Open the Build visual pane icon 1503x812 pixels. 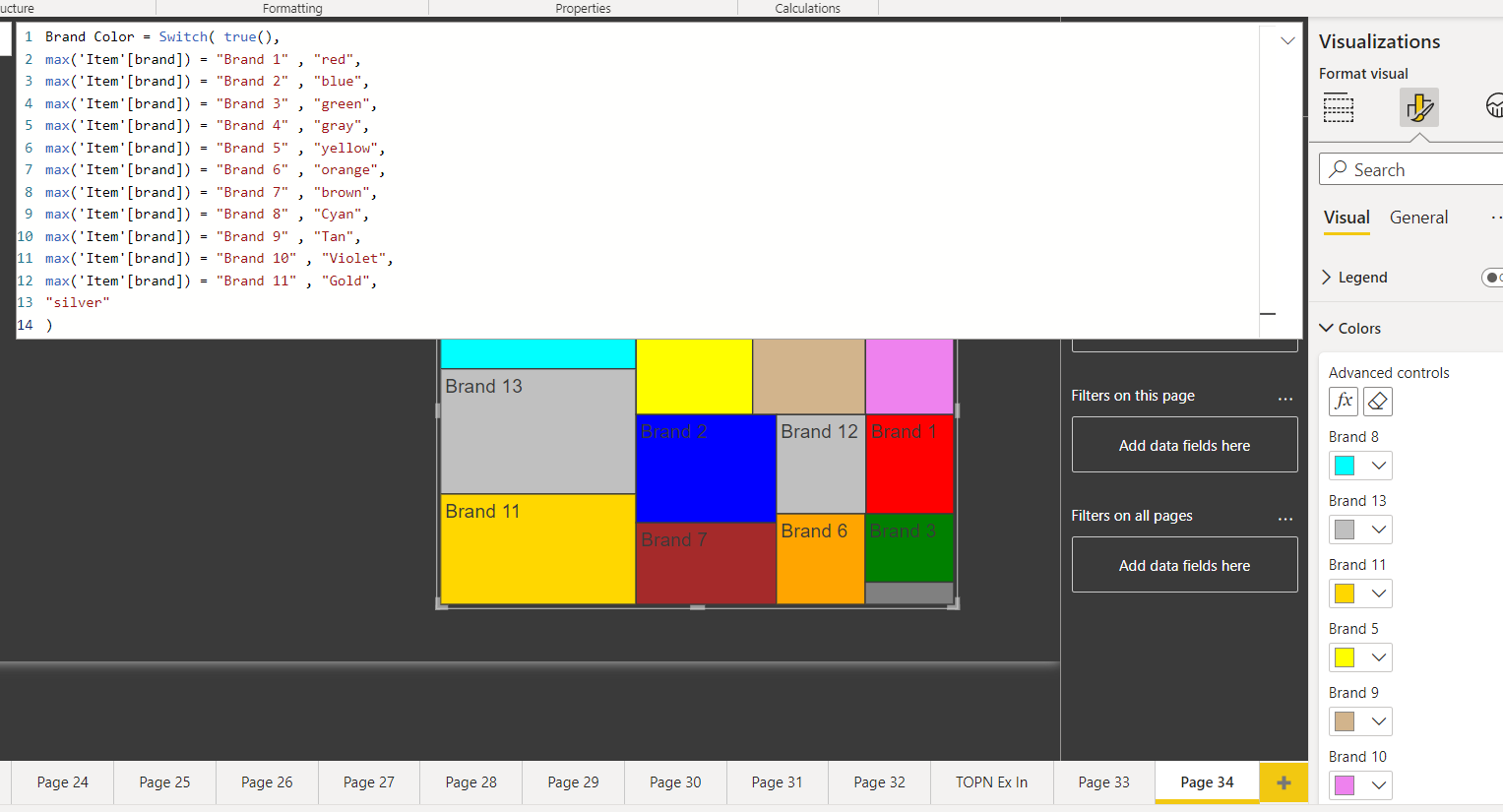pos(1339,107)
